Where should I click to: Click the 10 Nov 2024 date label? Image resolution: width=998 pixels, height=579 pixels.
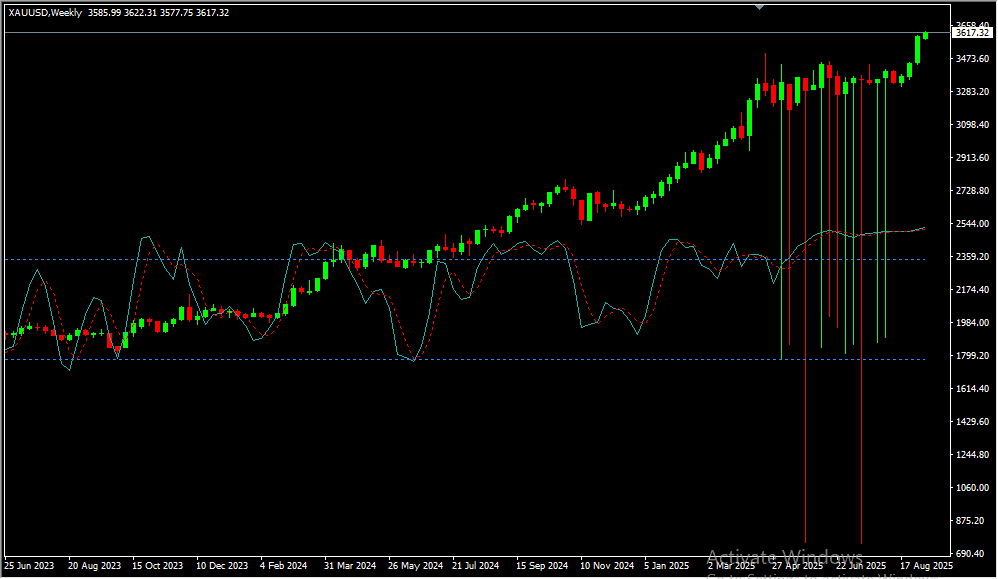pyautogui.click(x=607, y=565)
